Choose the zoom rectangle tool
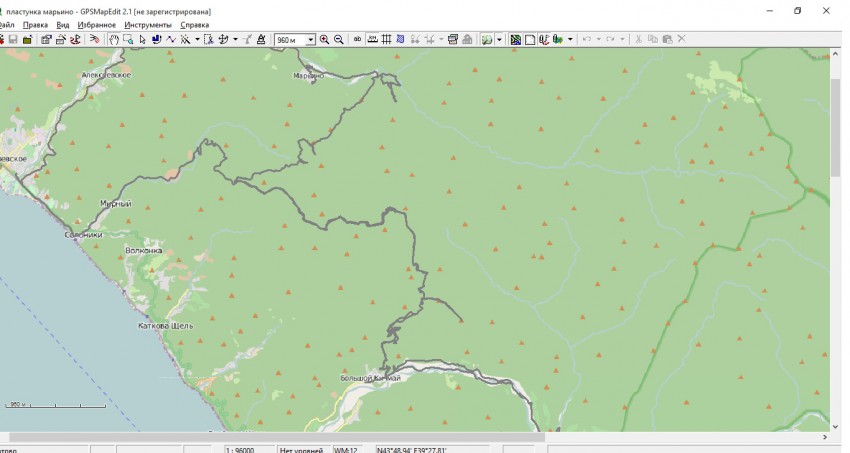This screenshot has width=850, height=453. point(128,40)
